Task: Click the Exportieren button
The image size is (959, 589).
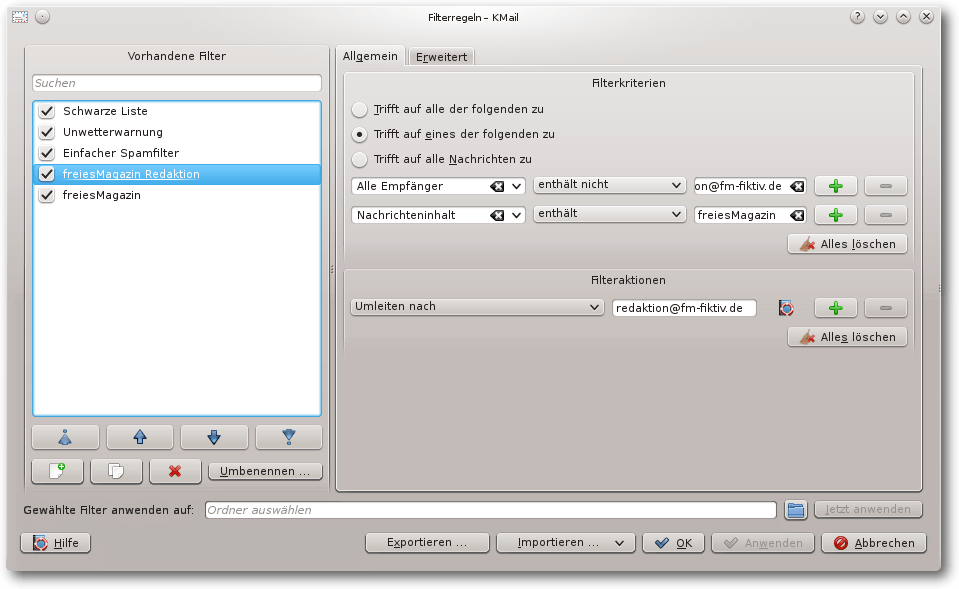Action: click(427, 543)
